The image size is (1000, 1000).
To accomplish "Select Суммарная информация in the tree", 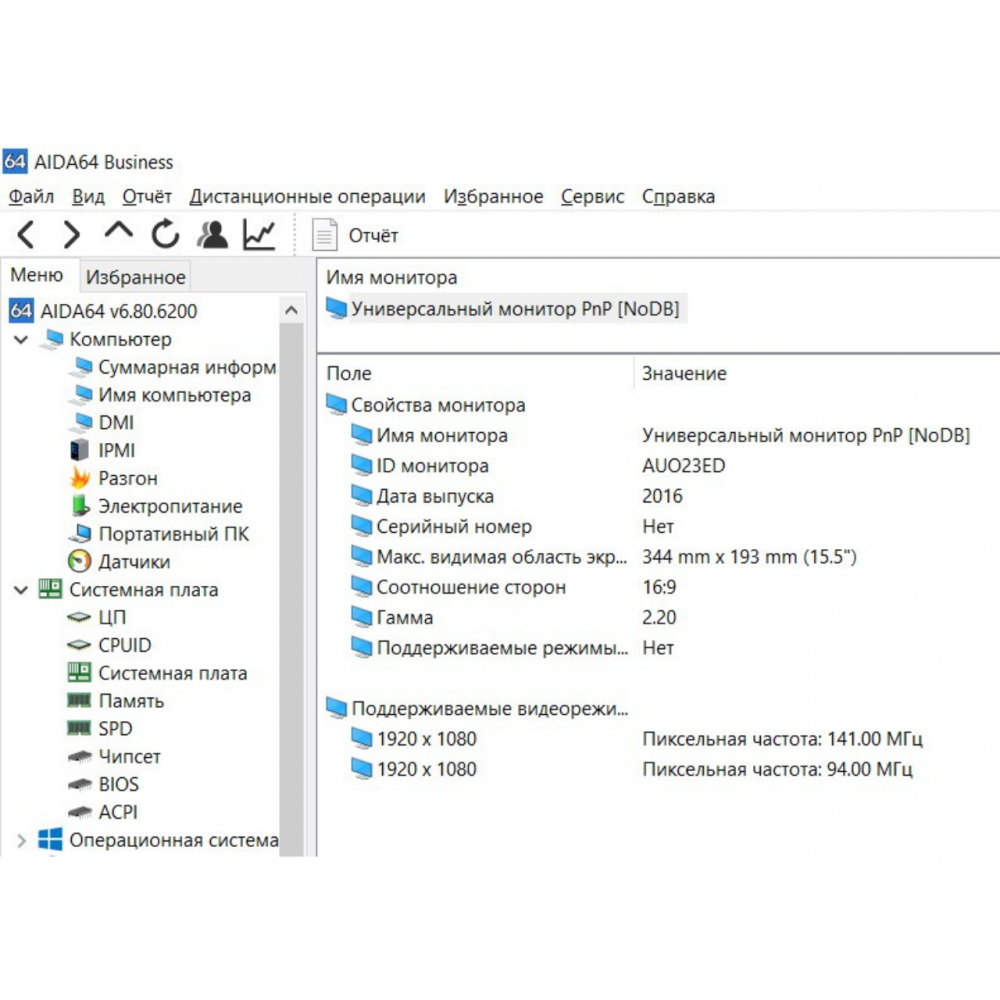I will [x=173, y=367].
